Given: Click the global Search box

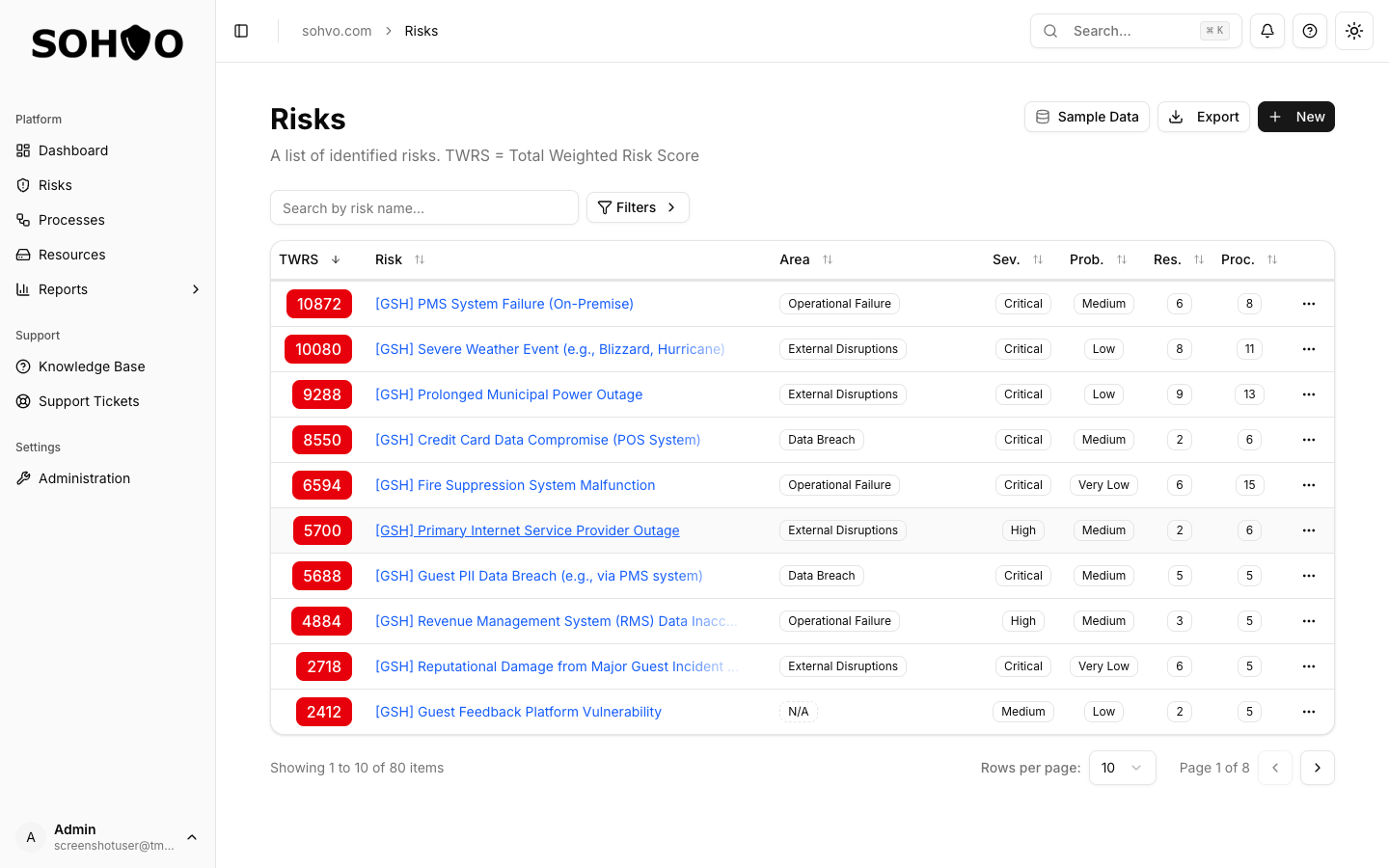Looking at the screenshot, I should 1136,31.
